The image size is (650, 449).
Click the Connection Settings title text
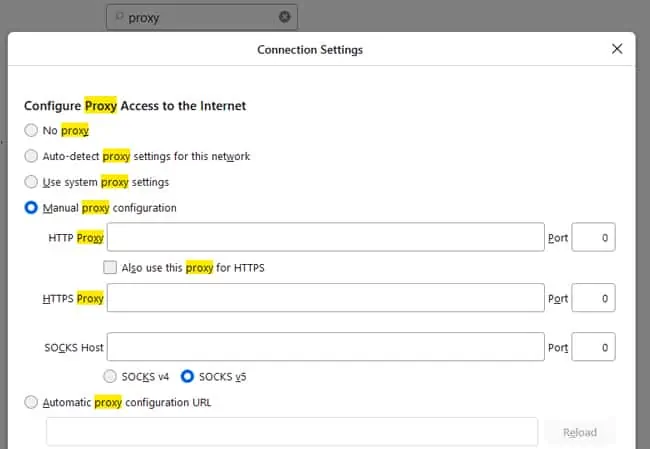[x=310, y=50]
